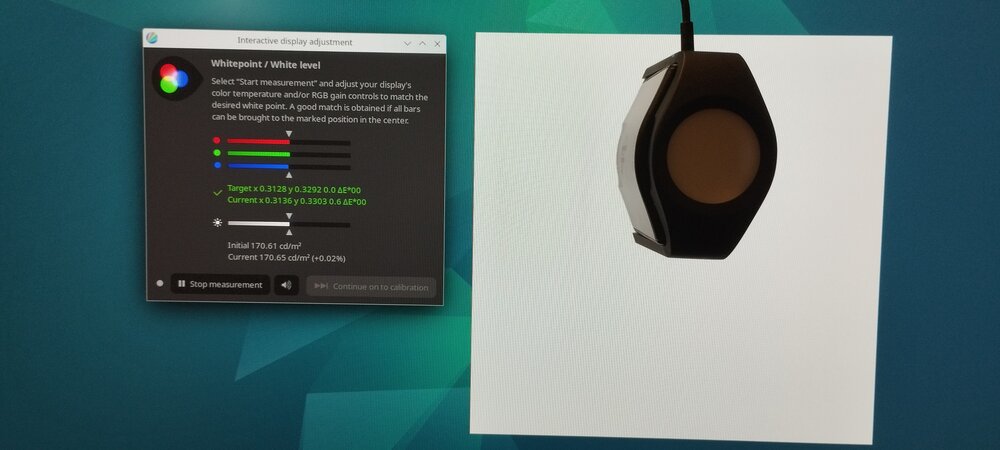This screenshot has height=450, width=1000.
Task: Click the red gain level bar
Action: point(289,142)
